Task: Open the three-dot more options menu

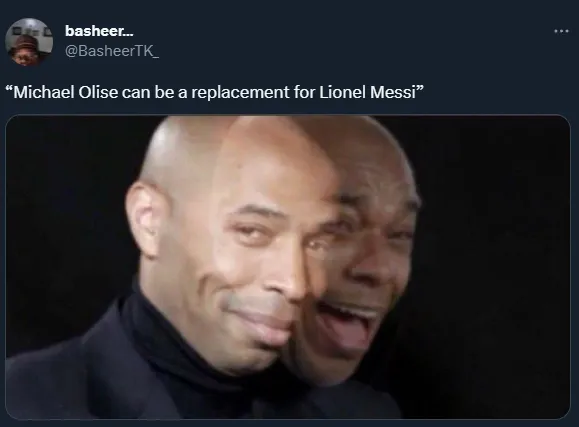Action: [x=561, y=31]
